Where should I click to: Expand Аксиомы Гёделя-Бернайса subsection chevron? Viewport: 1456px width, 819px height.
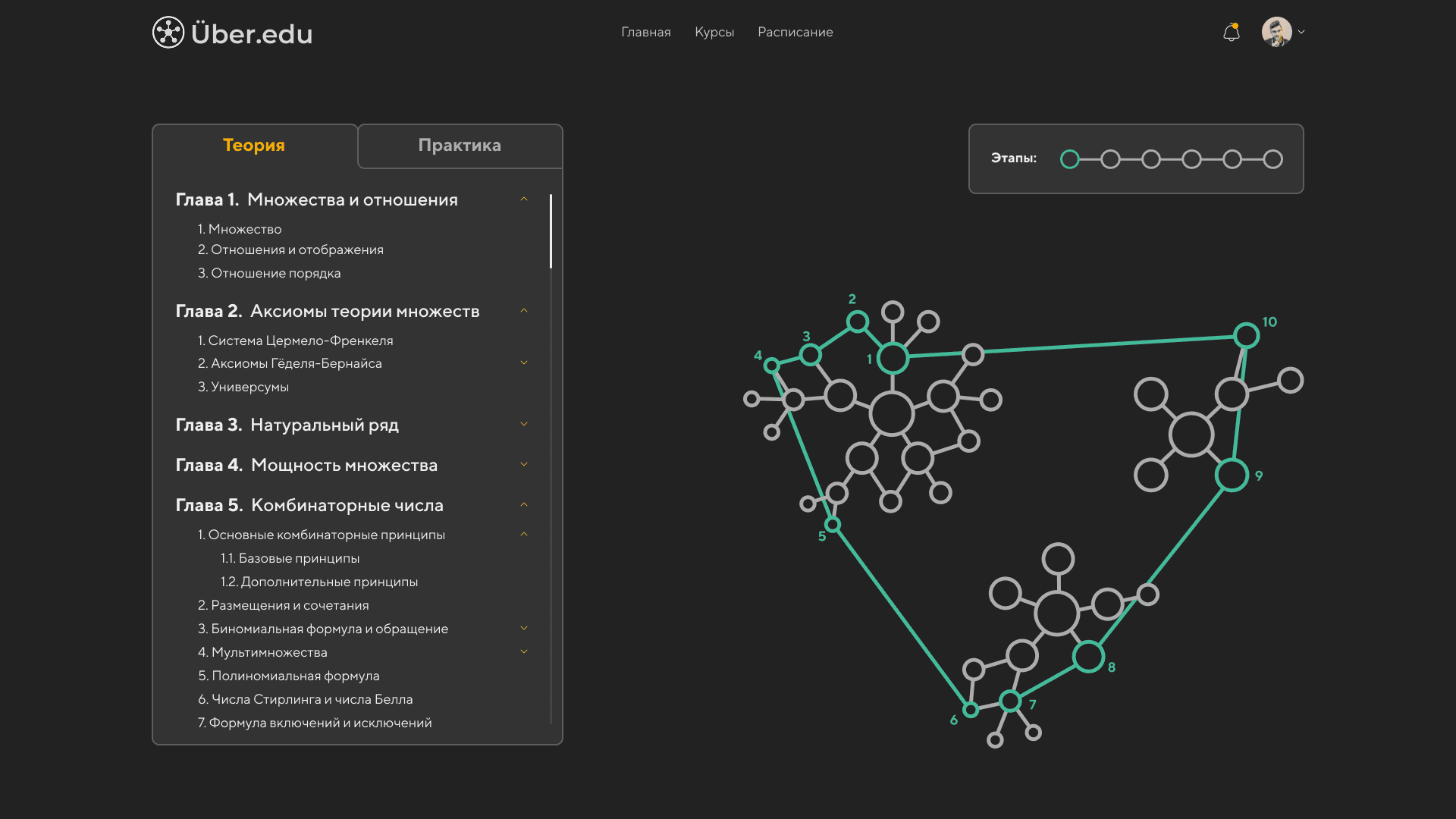coord(524,362)
